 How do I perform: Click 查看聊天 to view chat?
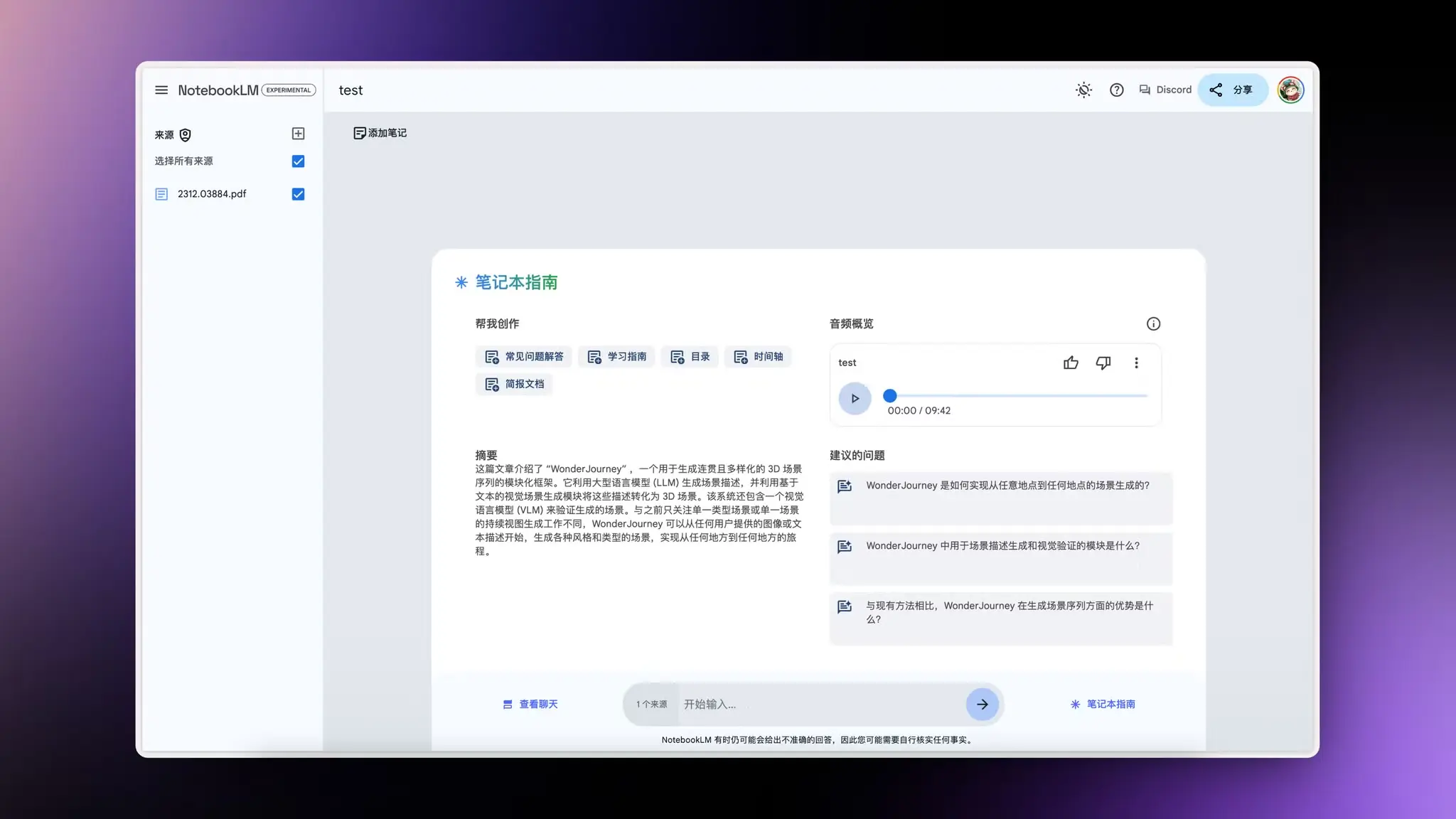[530, 705]
